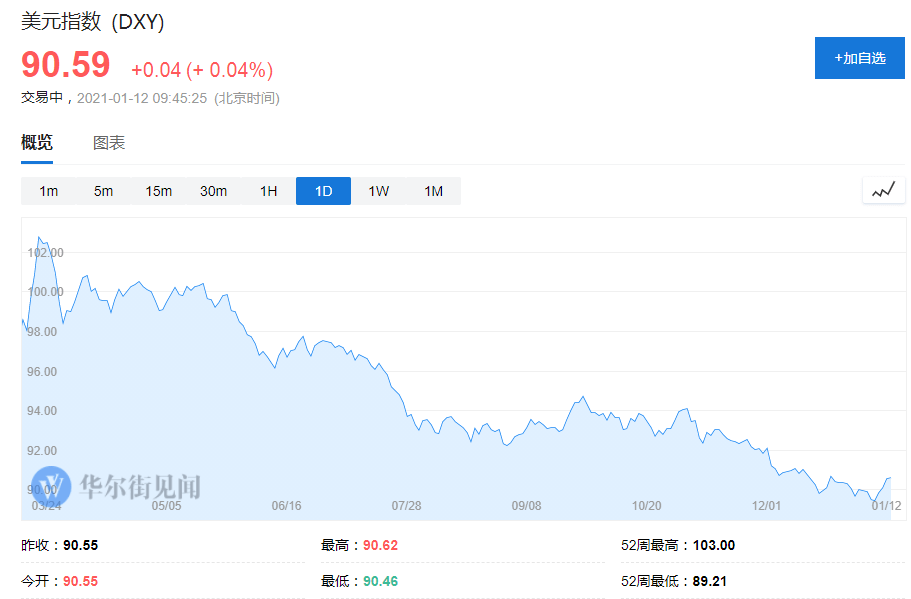Select the 15m timeframe
This screenshot has height=599, width=911.
[x=158, y=190]
